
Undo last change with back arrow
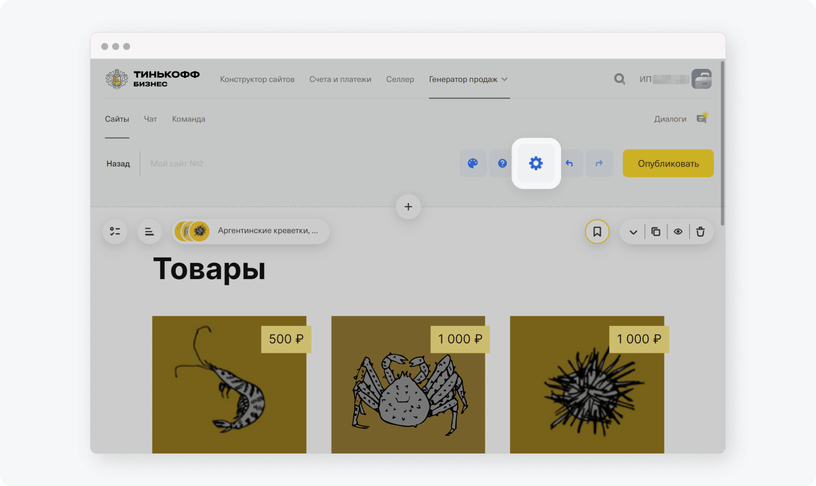pyautogui.click(x=570, y=163)
